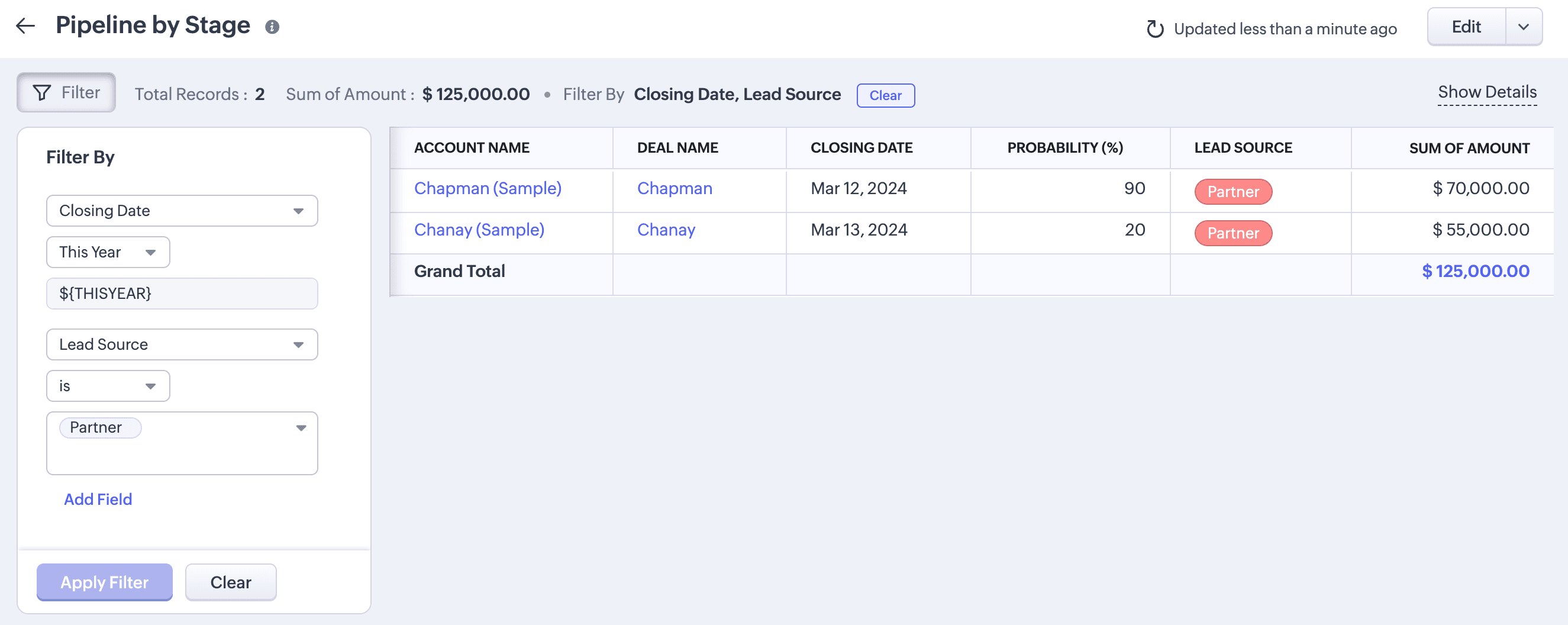Click the back arrow icon
Screen dimensions: 1568x625
coord(25,26)
